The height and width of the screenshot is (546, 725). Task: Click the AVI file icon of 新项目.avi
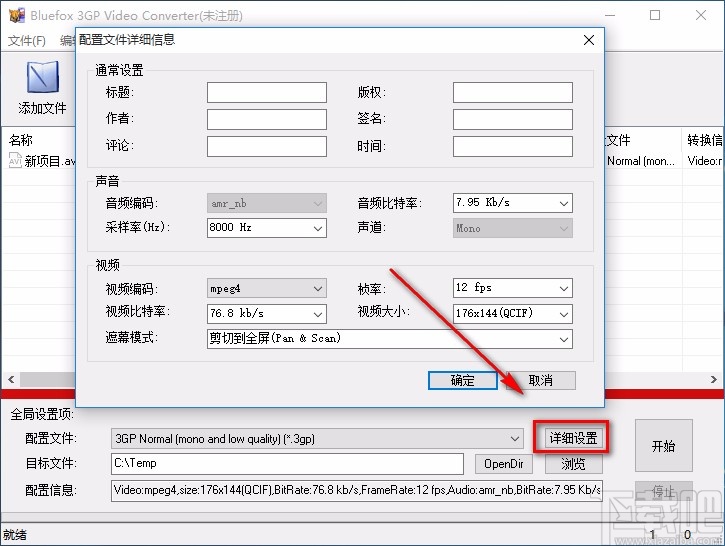coord(15,160)
